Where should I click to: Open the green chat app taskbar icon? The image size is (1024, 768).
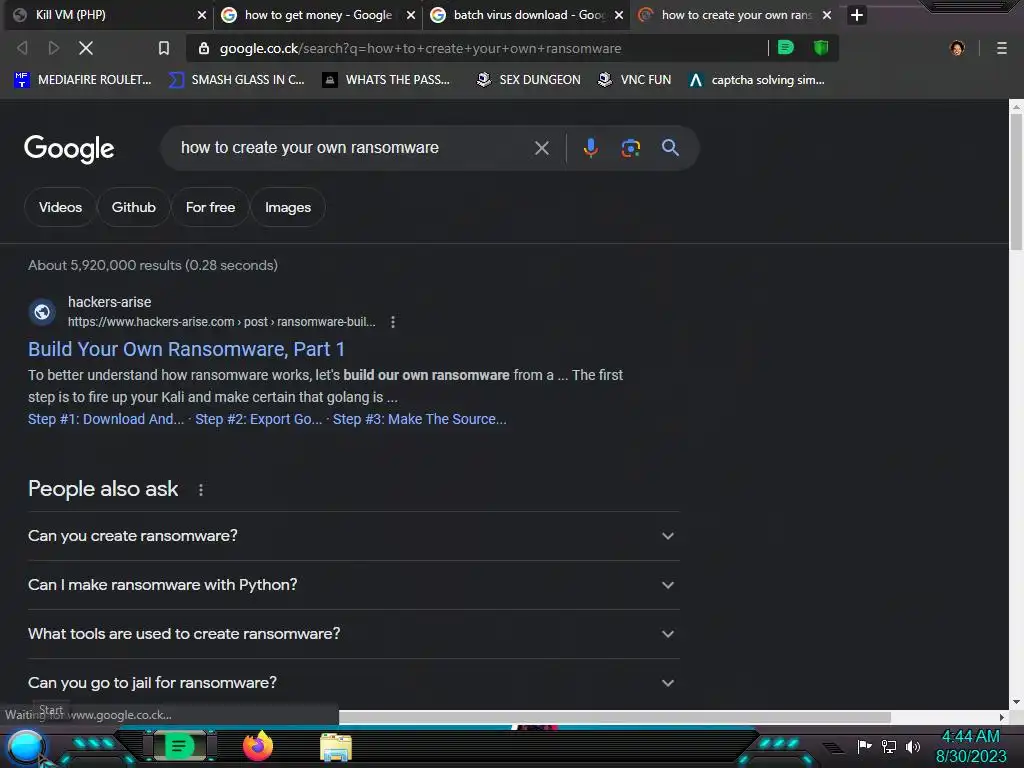(180, 746)
